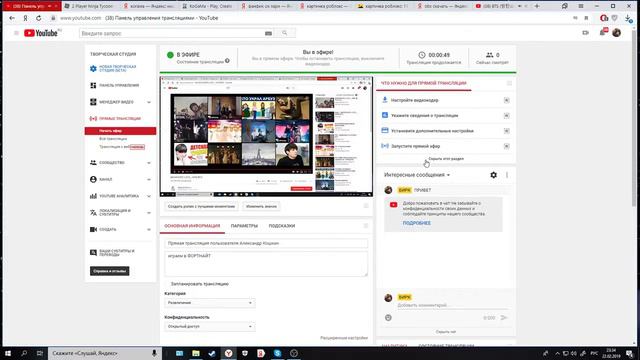Send the chat message arrow

(504, 318)
